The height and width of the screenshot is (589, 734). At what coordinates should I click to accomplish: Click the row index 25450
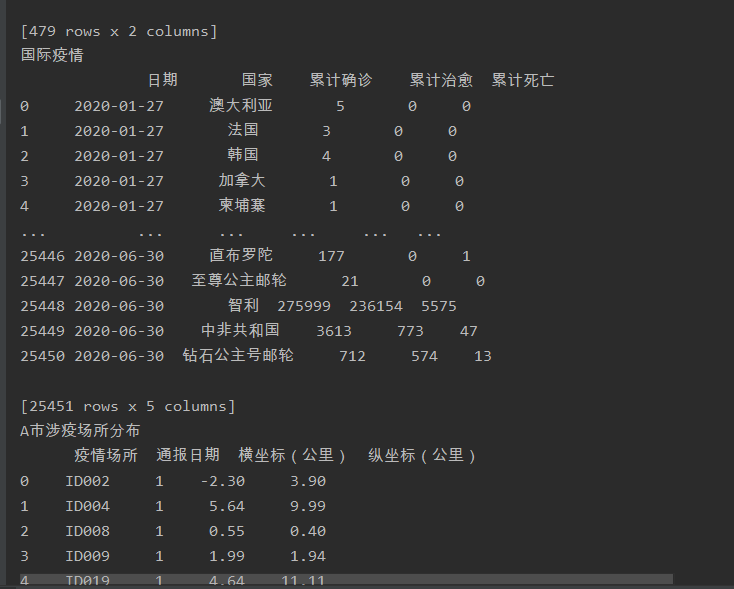(43, 356)
